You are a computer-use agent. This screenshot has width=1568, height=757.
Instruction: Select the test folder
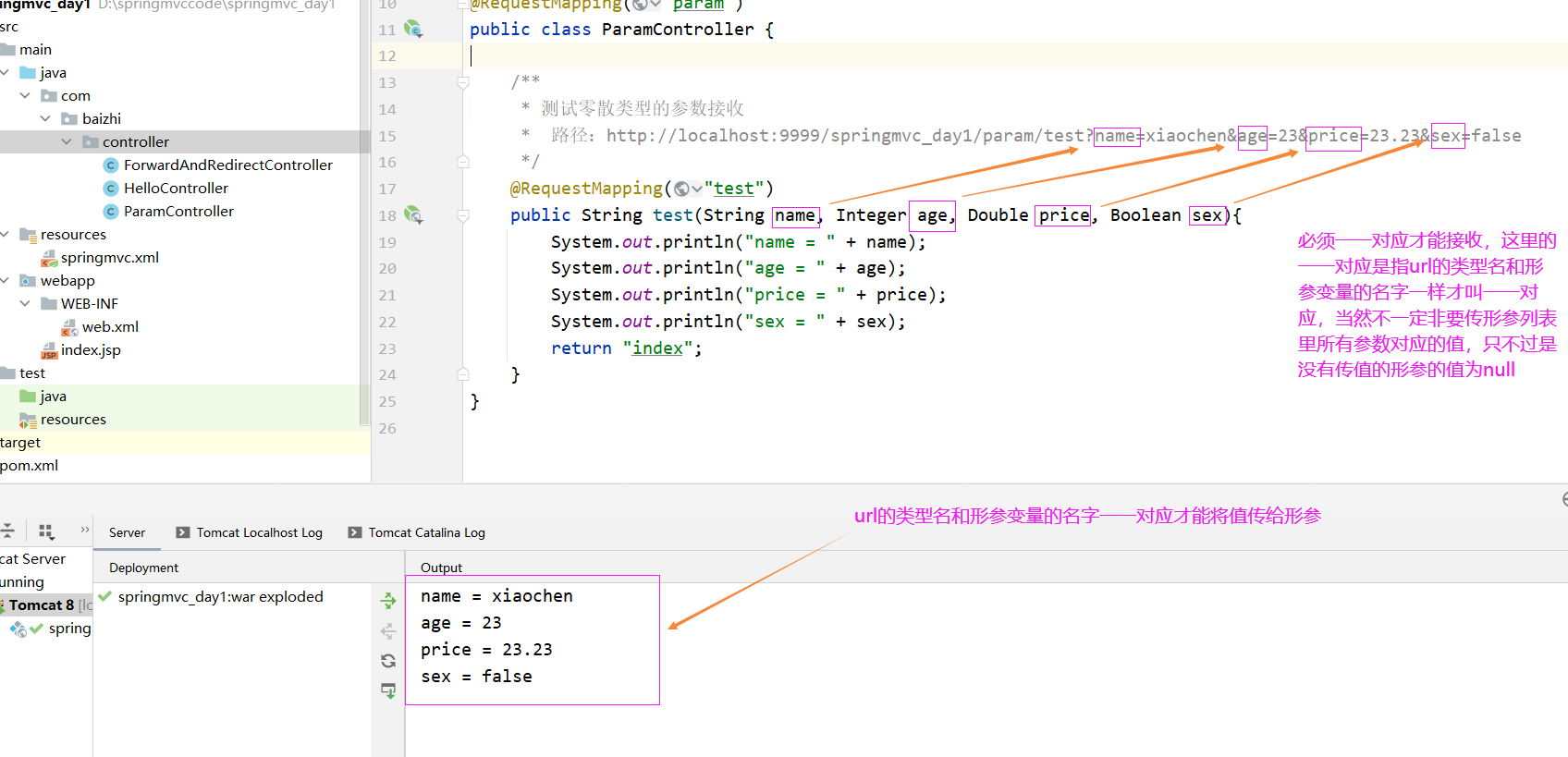(x=32, y=372)
